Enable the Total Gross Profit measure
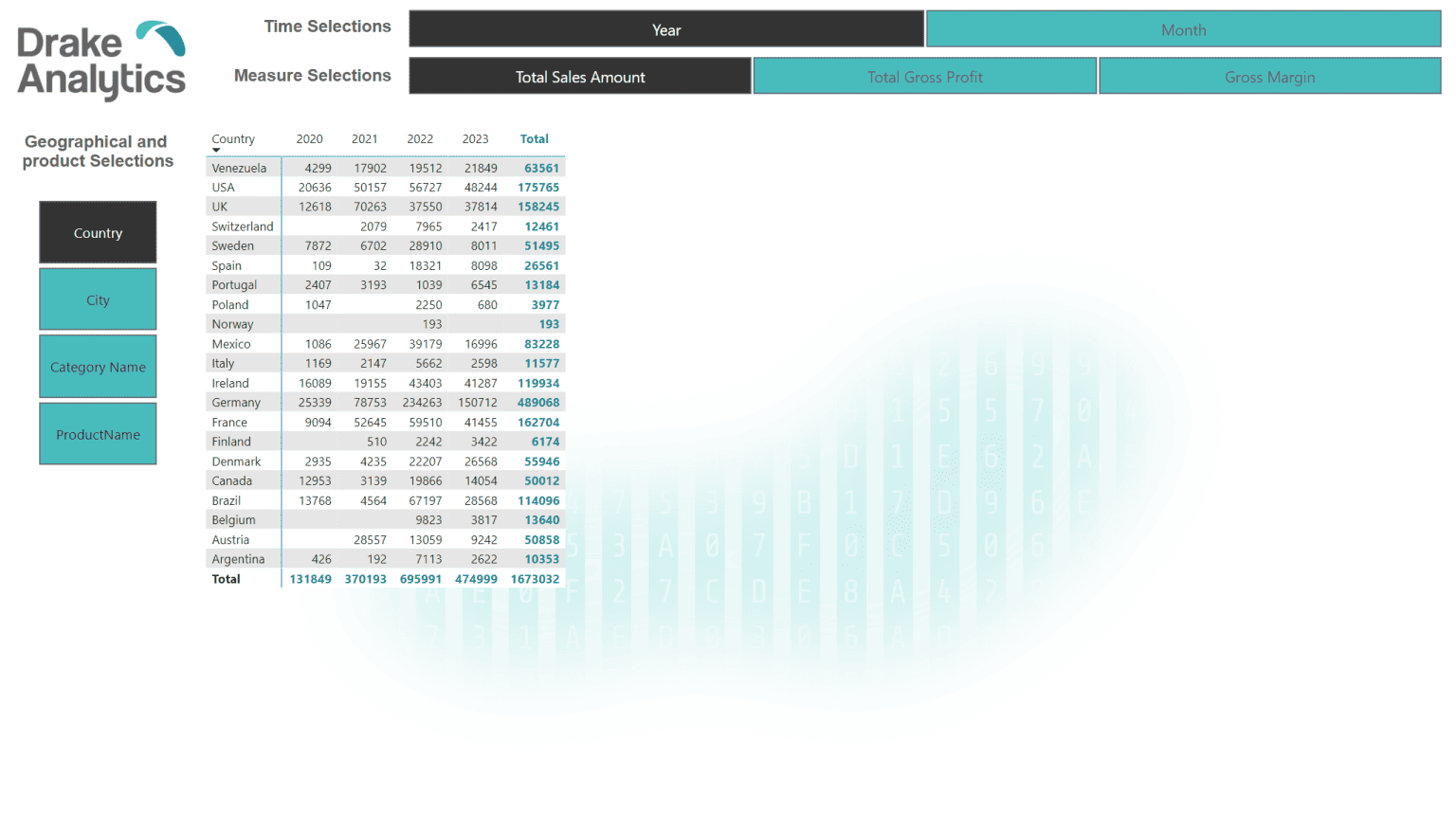 click(924, 76)
